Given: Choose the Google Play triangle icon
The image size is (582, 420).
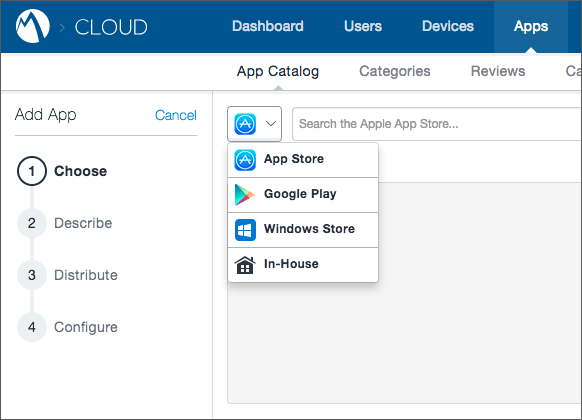Looking at the screenshot, I should [x=245, y=194].
